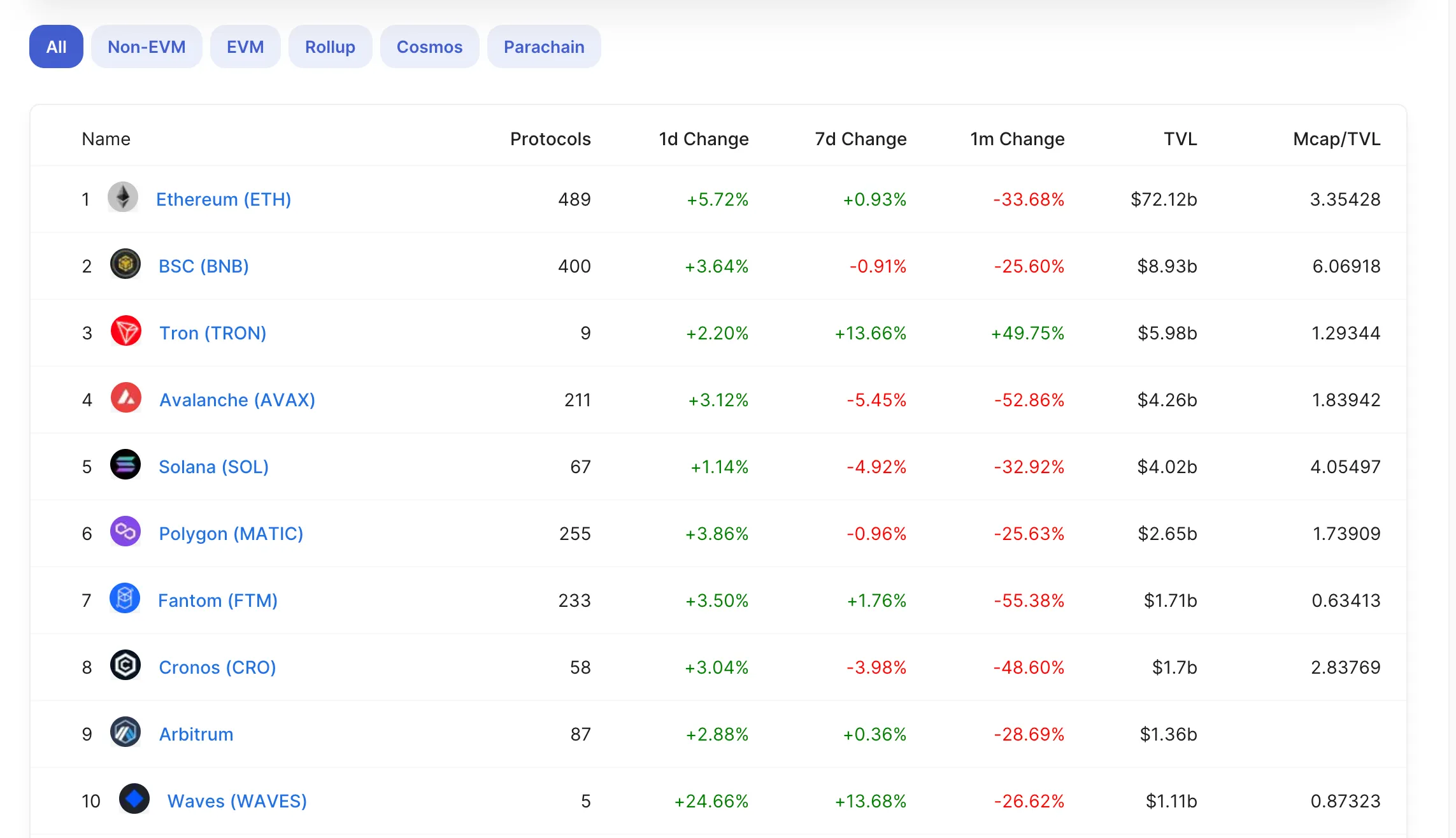Click Avalanche's 7d change -5.45%
This screenshot has height=838, width=1456.
[x=876, y=400]
